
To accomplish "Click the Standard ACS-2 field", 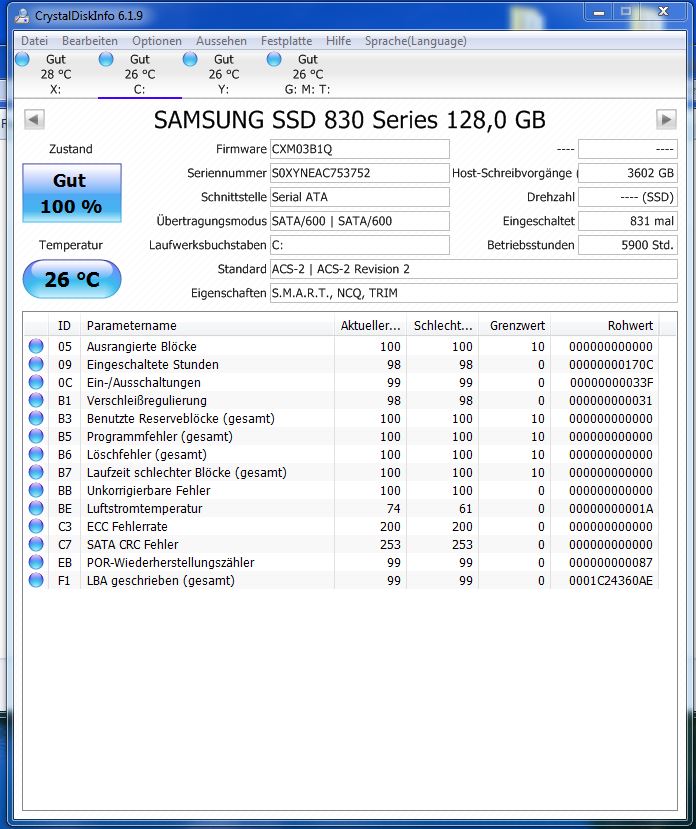I will [x=473, y=269].
